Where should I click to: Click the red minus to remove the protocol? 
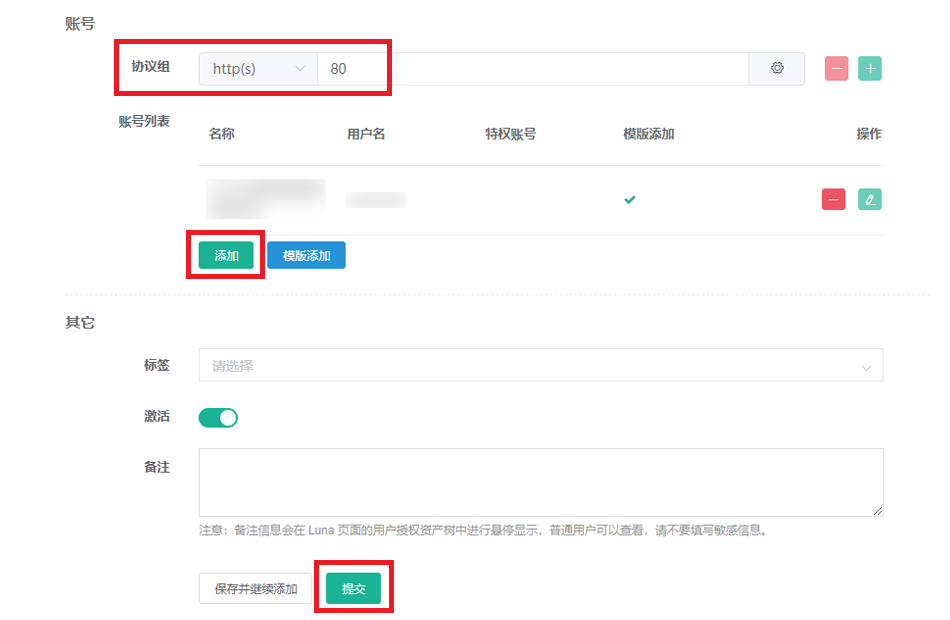coord(836,68)
